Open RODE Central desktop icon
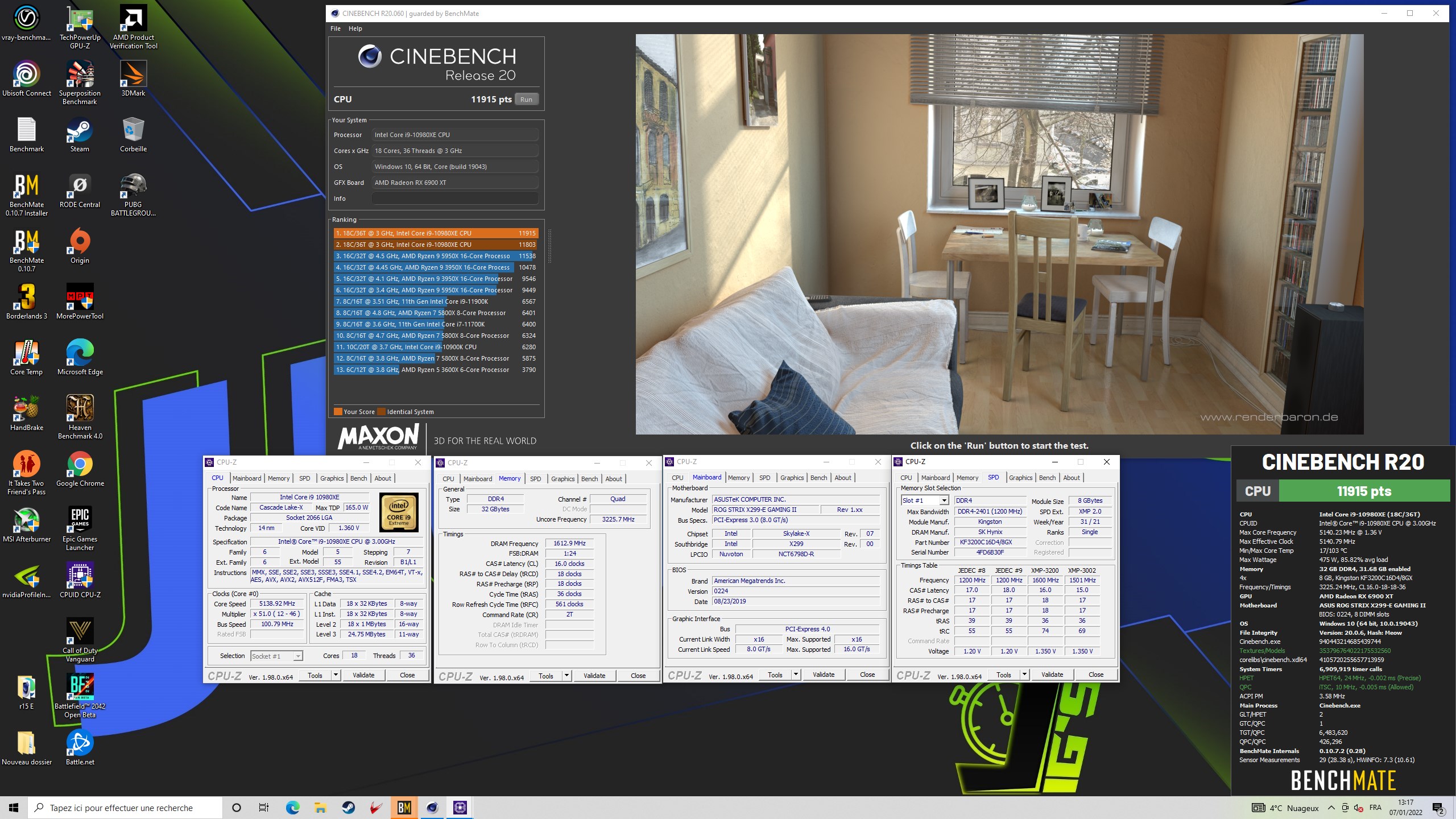 (80, 190)
